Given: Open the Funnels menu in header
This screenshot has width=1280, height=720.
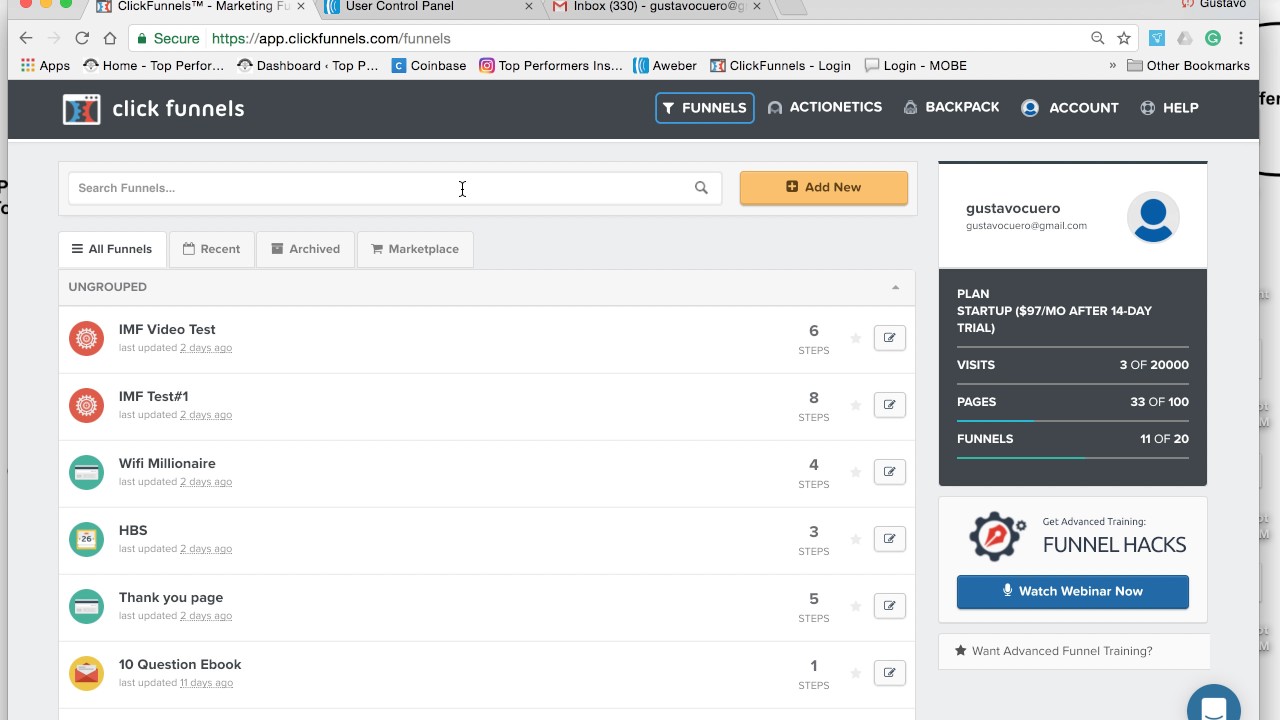Looking at the screenshot, I should pos(705,108).
